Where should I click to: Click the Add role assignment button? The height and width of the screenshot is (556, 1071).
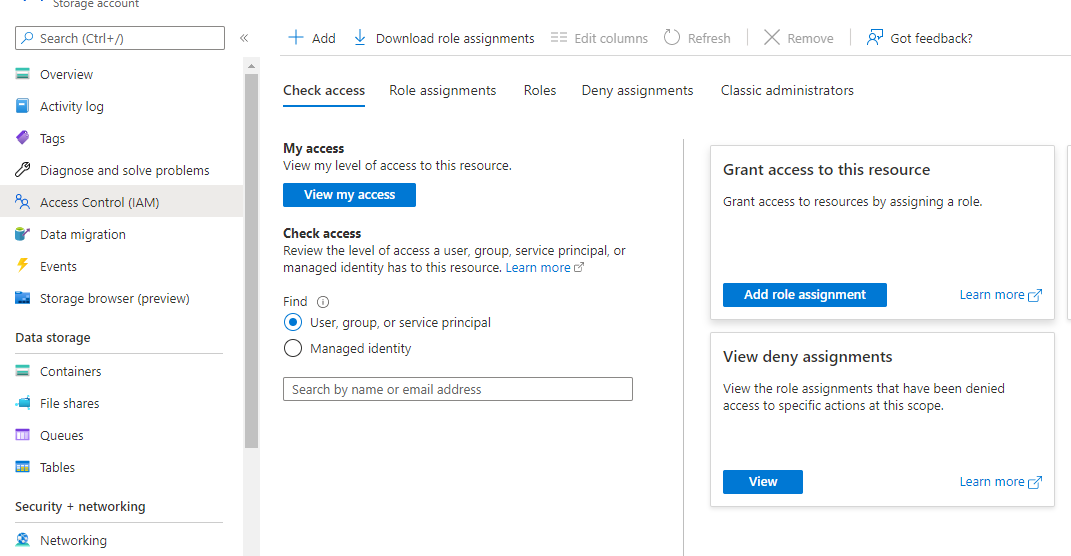[x=804, y=295]
